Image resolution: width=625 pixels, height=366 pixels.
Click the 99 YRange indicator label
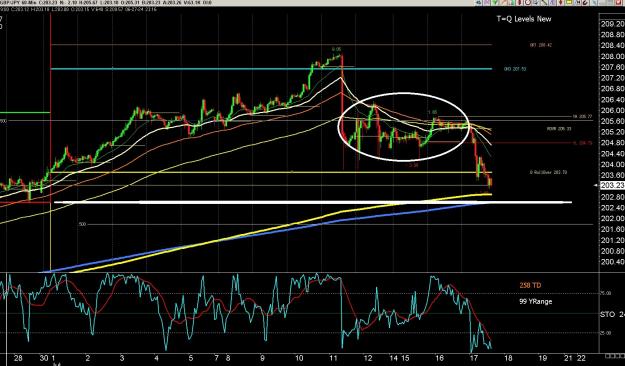tap(535, 302)
